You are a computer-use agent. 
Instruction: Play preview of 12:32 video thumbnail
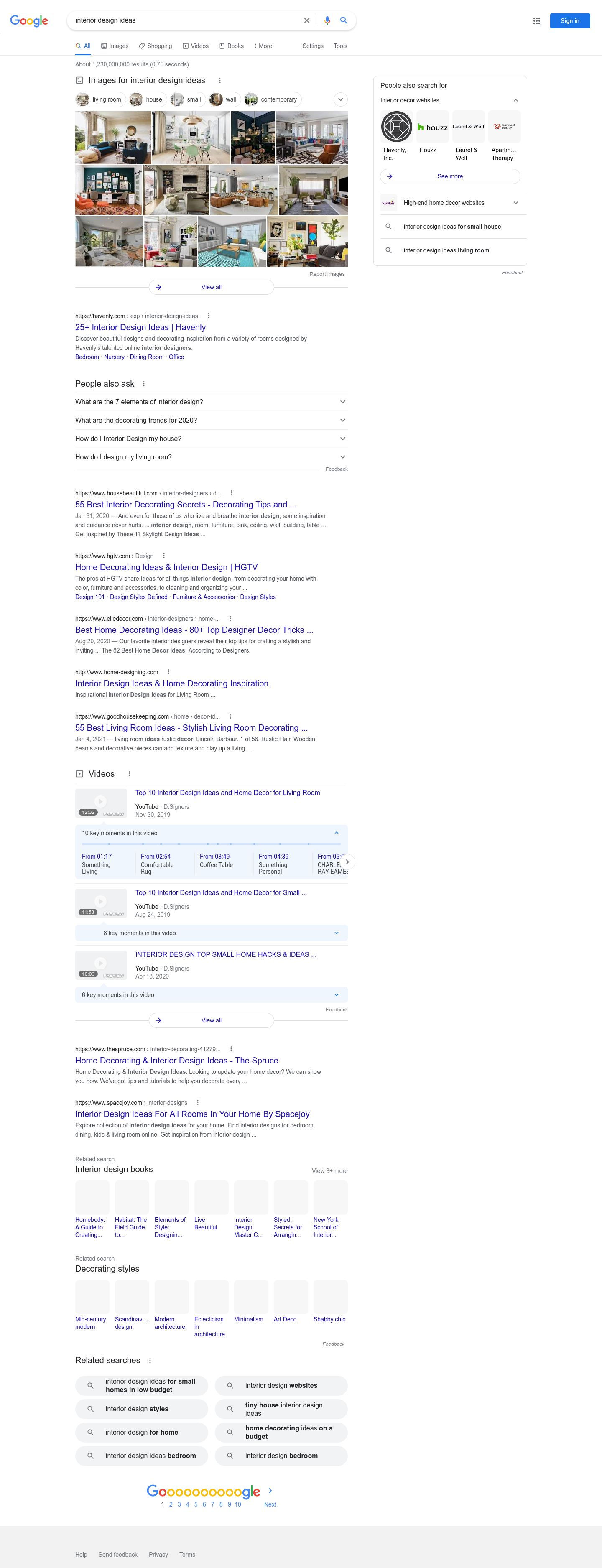tap(101, 803)
